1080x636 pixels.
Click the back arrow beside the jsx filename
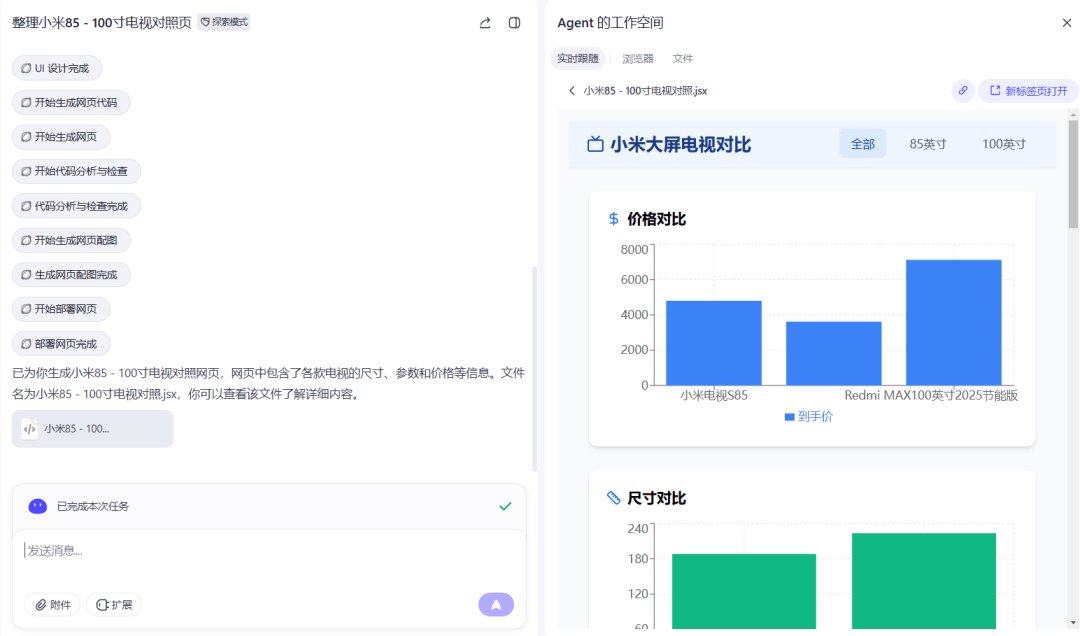[x=572, y=91]
